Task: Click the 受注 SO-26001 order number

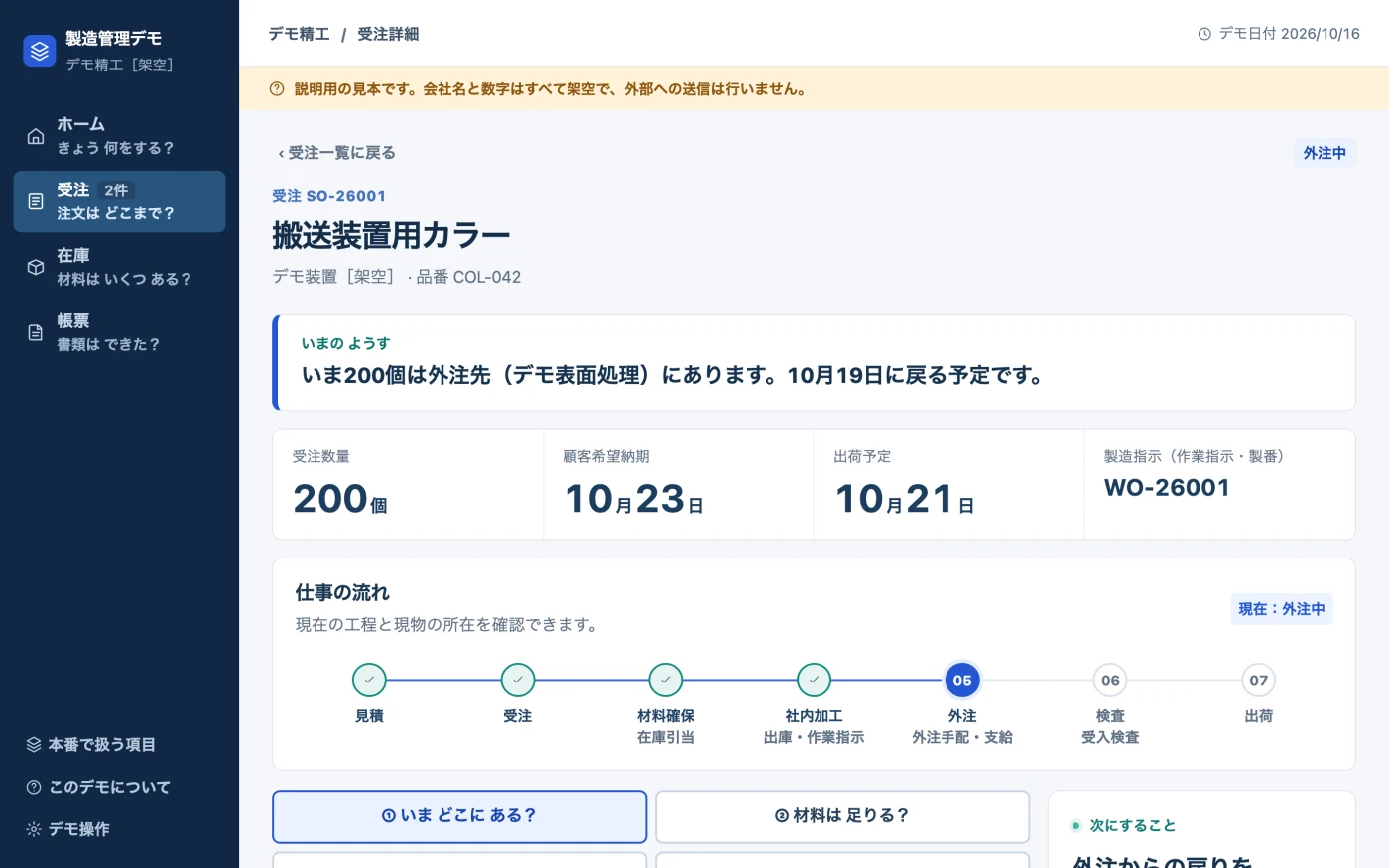Action: 329,196
